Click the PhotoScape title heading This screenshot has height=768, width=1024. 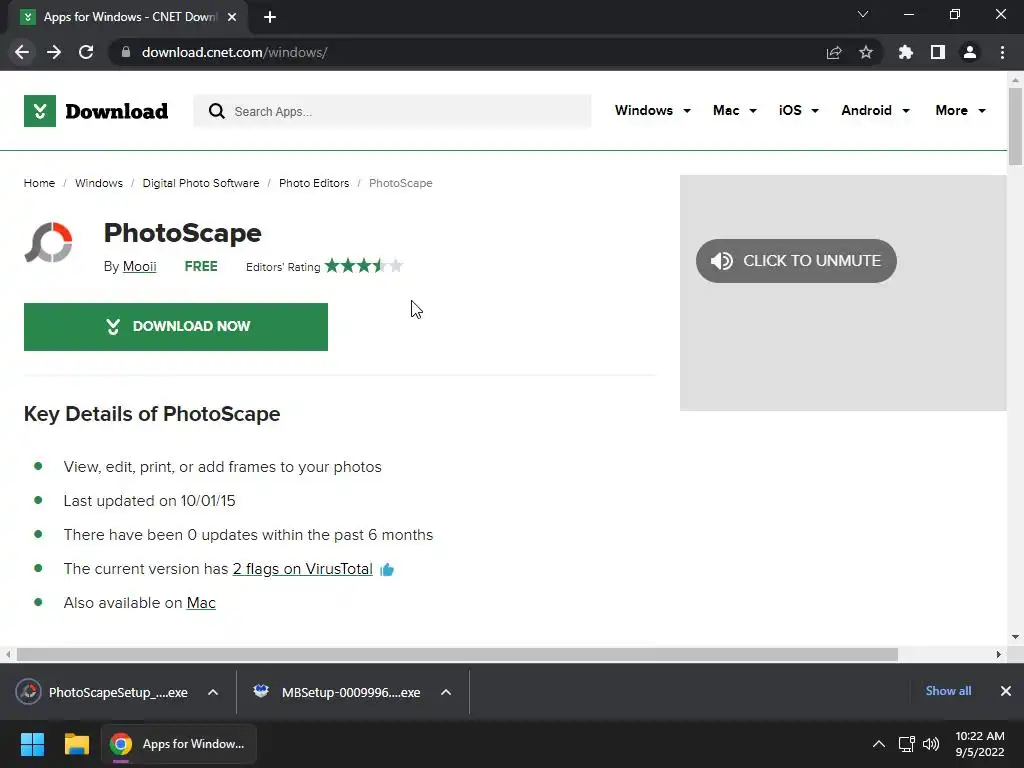183,233
